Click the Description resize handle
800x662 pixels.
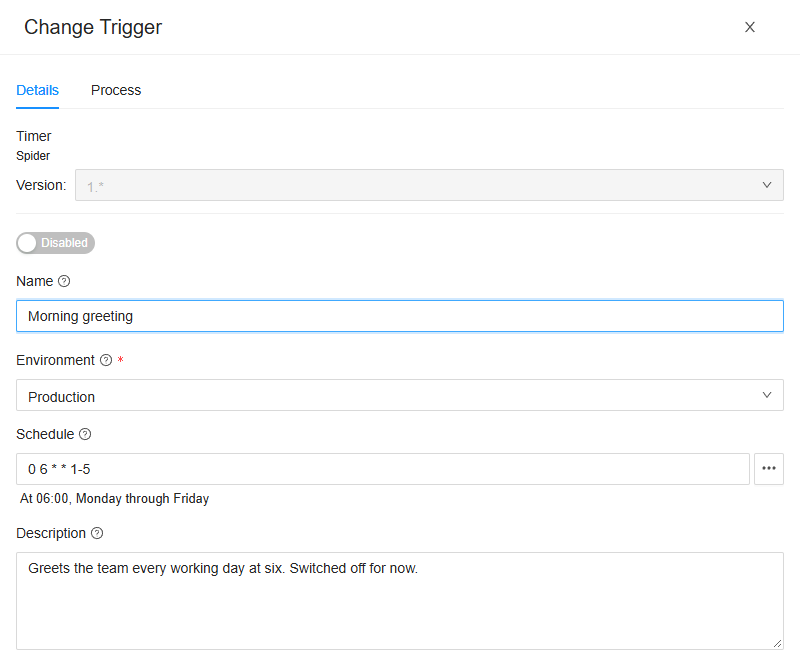(777, 644)
